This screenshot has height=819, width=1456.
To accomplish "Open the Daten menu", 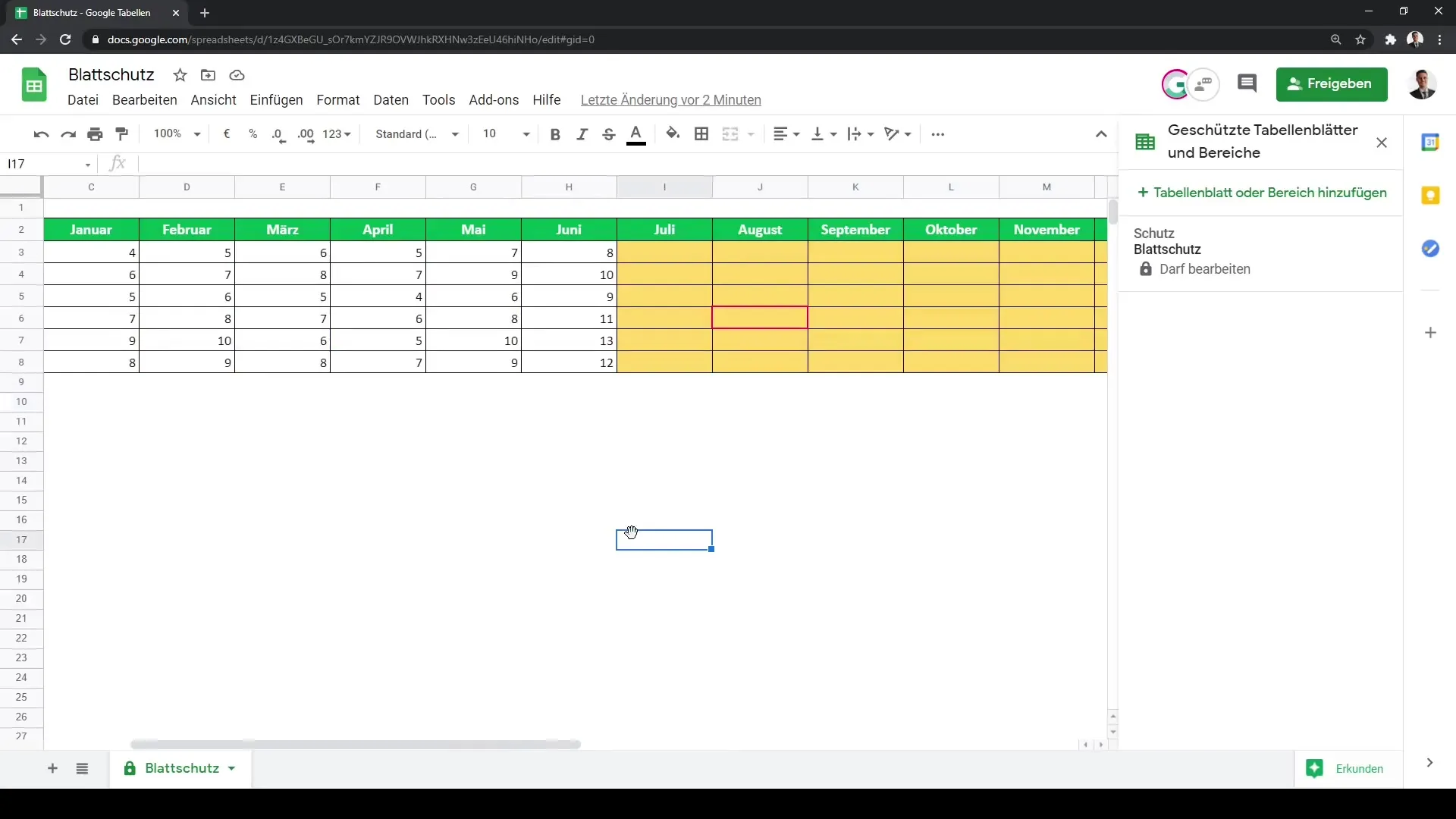I will pyautogui.click(x=391, y=100).
